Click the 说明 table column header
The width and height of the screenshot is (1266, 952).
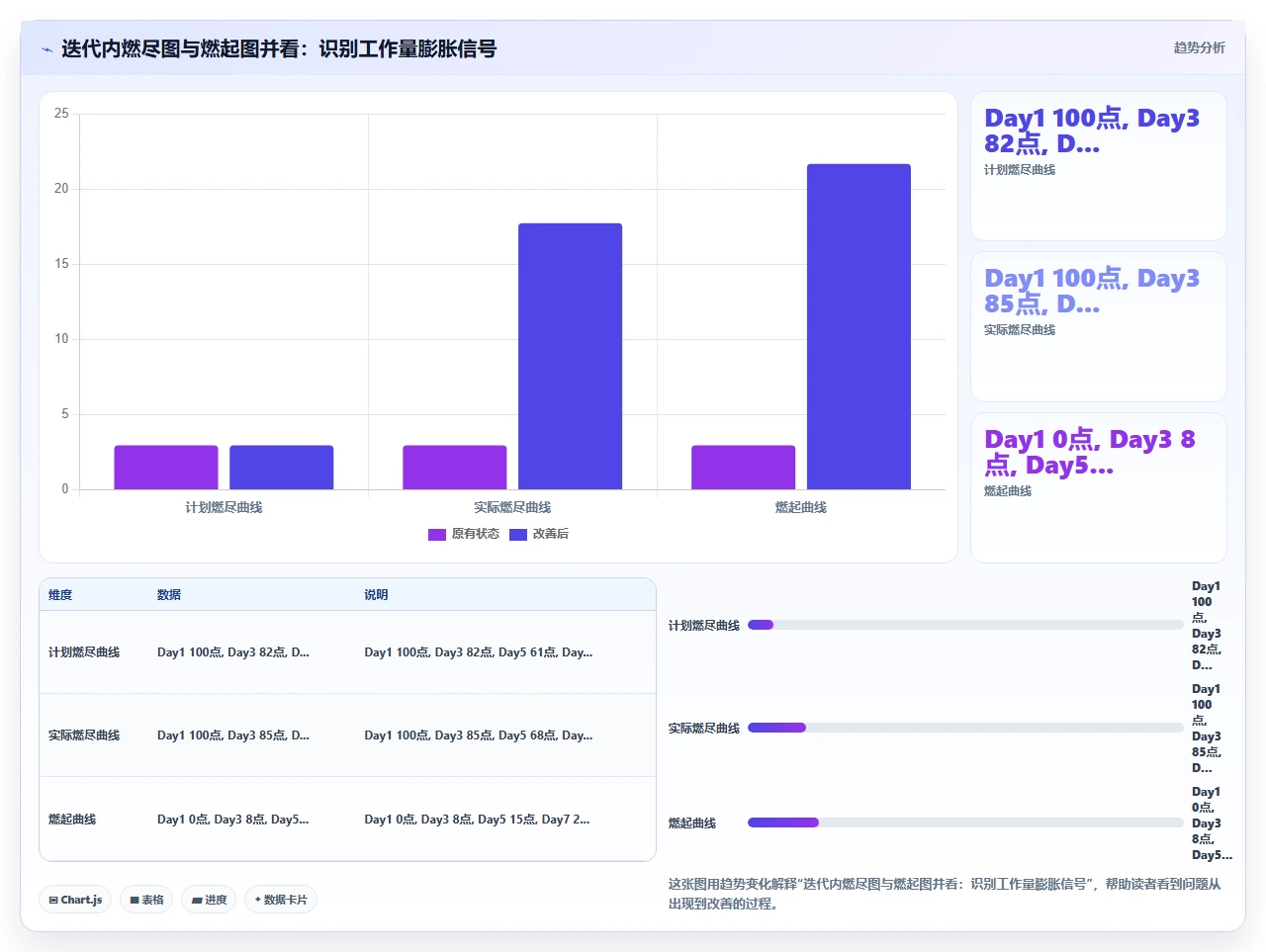click(376, 595)
